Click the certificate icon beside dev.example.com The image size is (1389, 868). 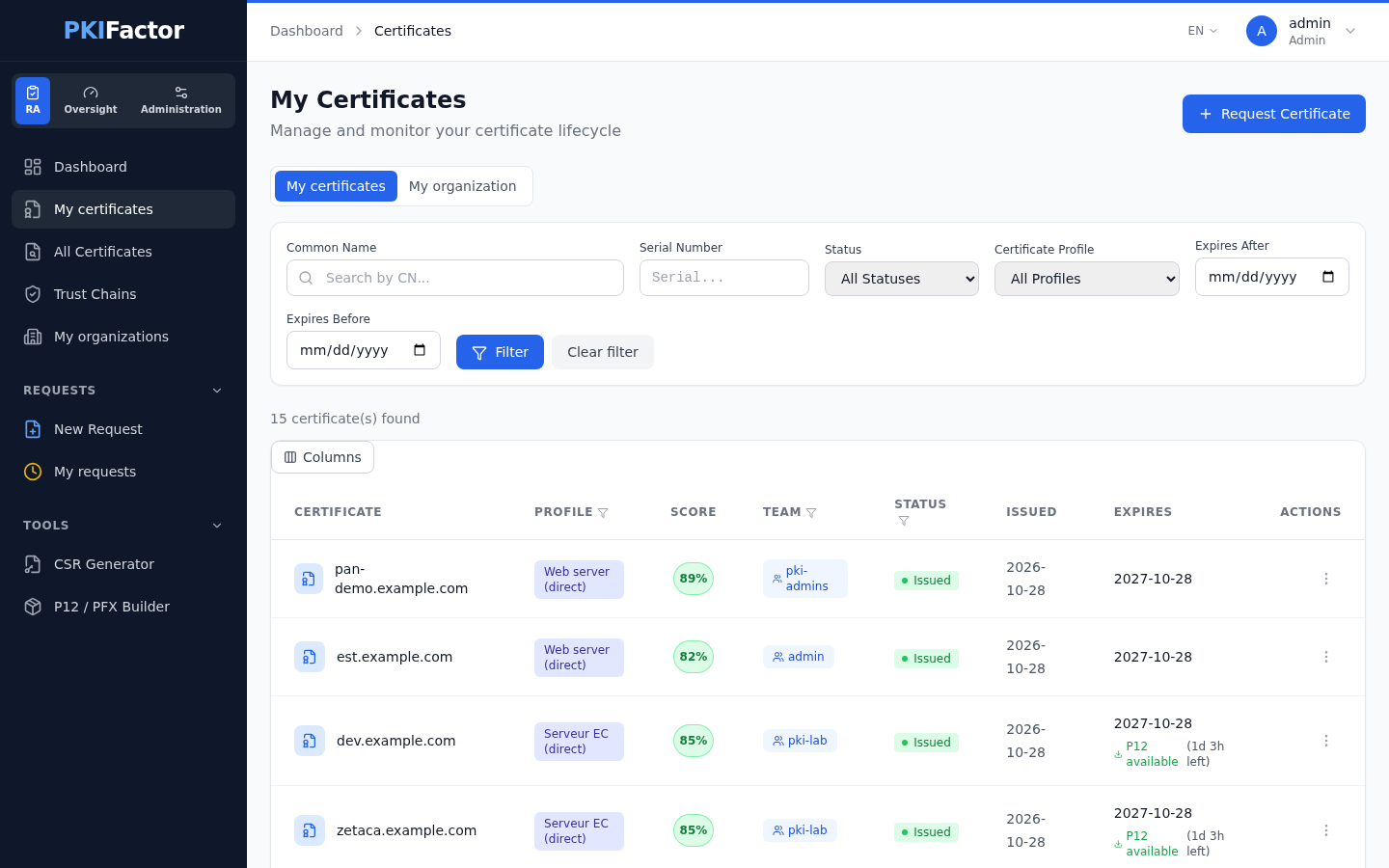pos(310,741)
